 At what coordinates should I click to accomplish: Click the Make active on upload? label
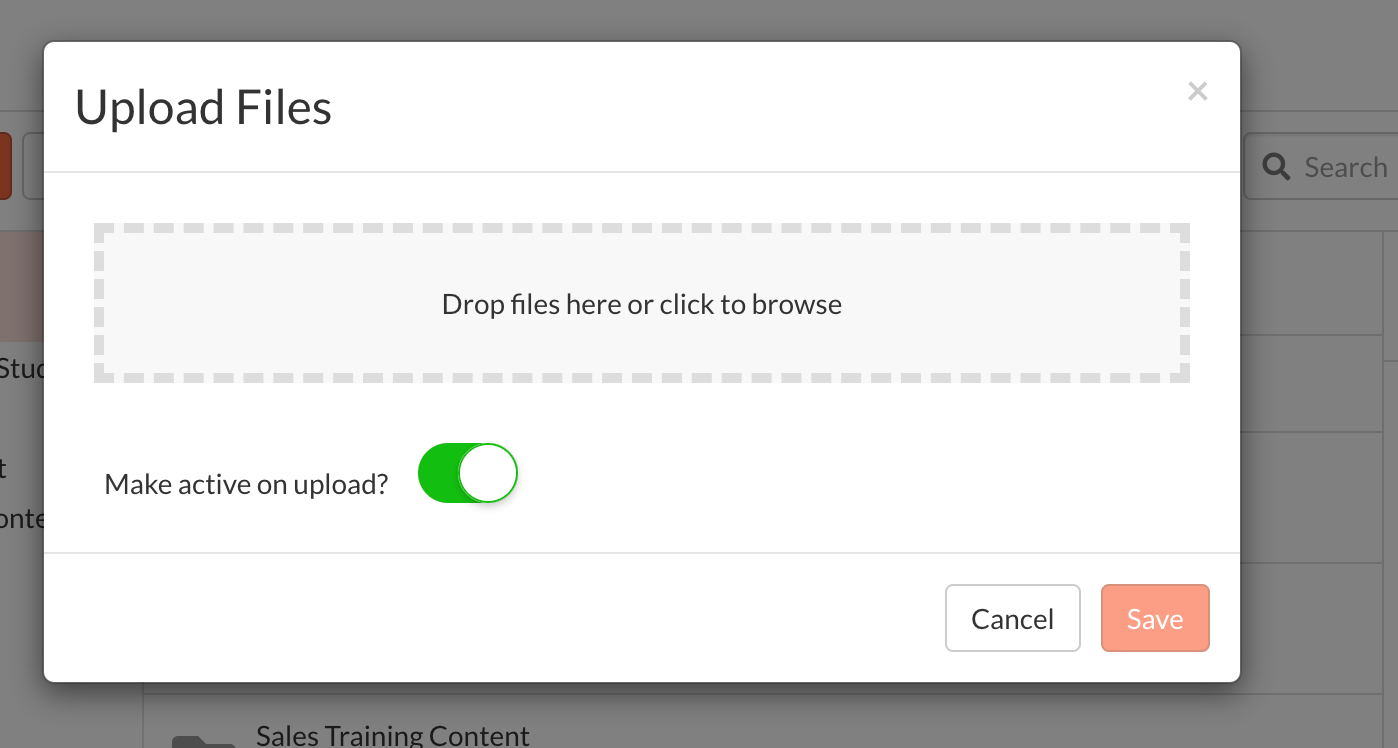click(246, 485)
